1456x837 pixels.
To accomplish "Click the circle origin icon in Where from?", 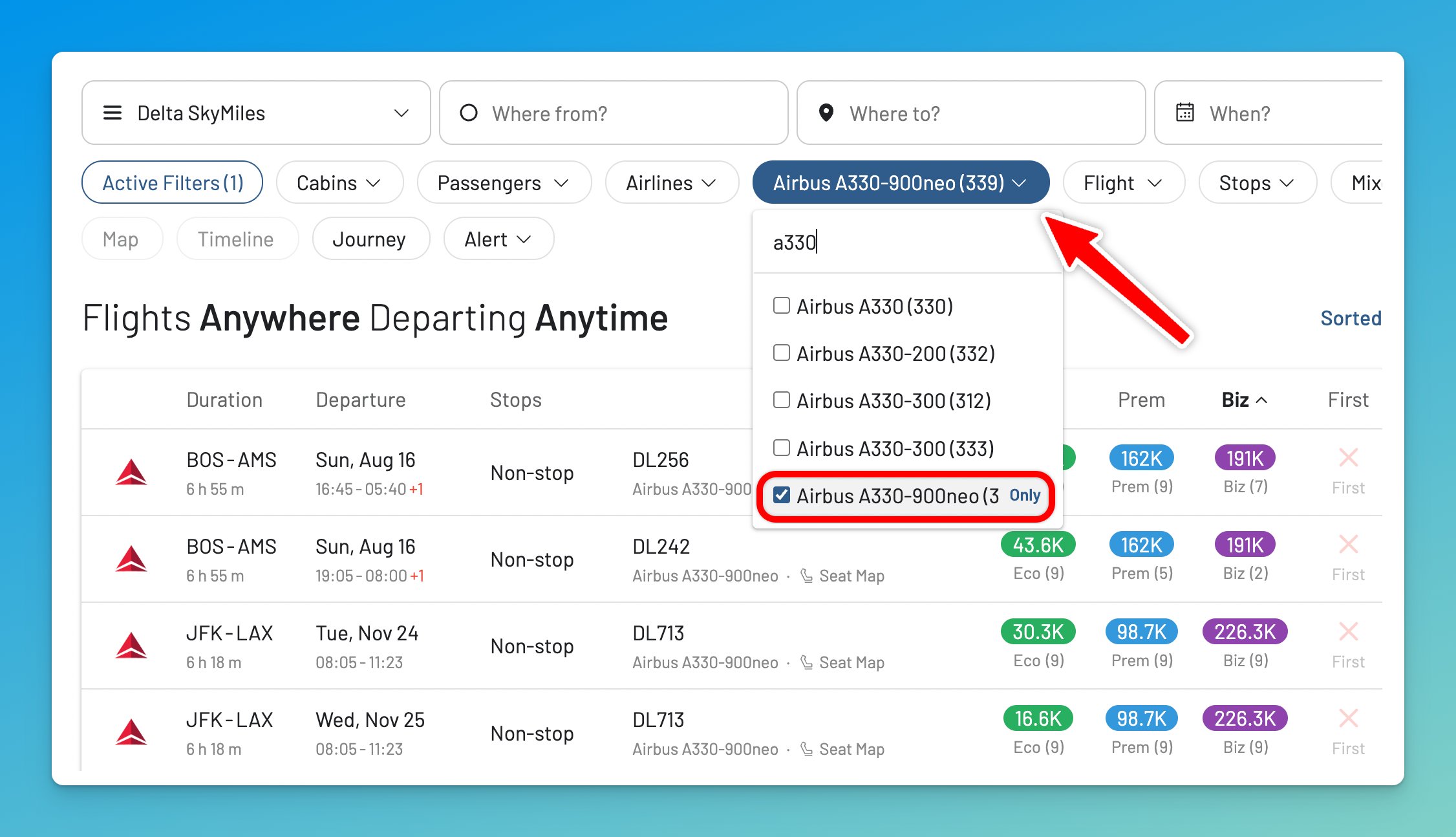I will 470,113.
